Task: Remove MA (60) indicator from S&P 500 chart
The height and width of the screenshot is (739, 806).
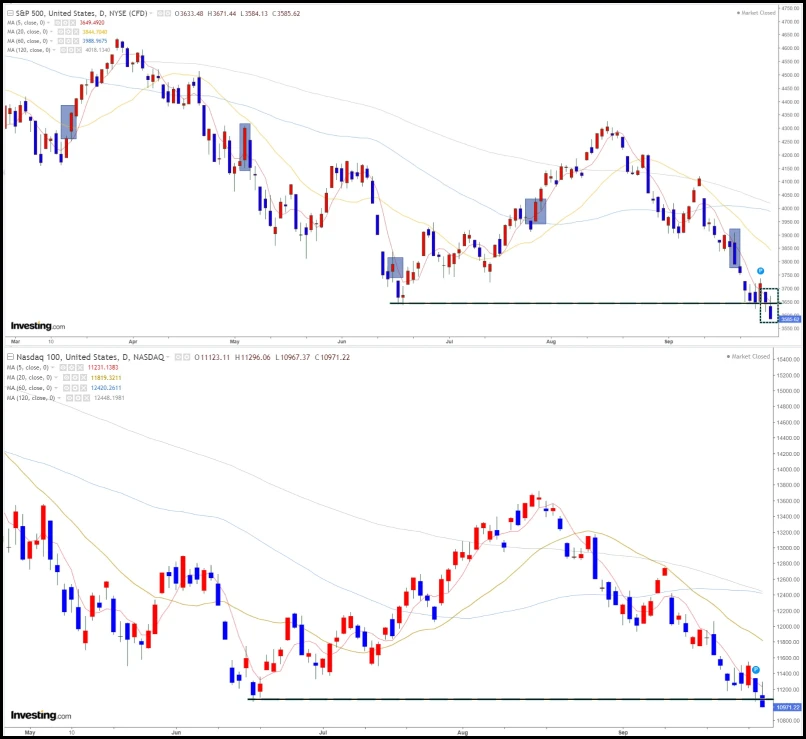Action: pyautogui.click(x=76, y=41)
